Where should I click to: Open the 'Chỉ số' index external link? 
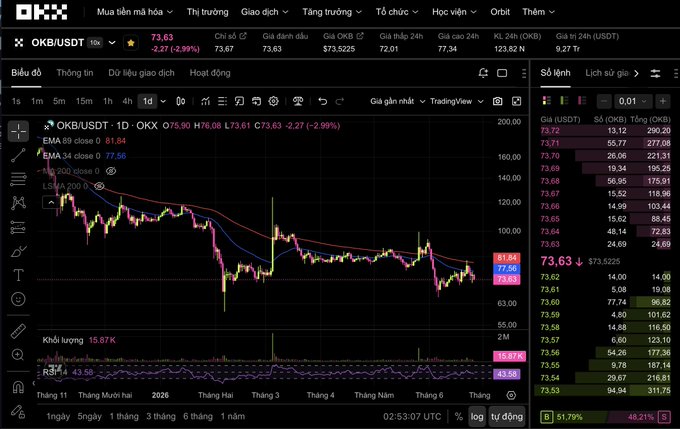point(243,36)
